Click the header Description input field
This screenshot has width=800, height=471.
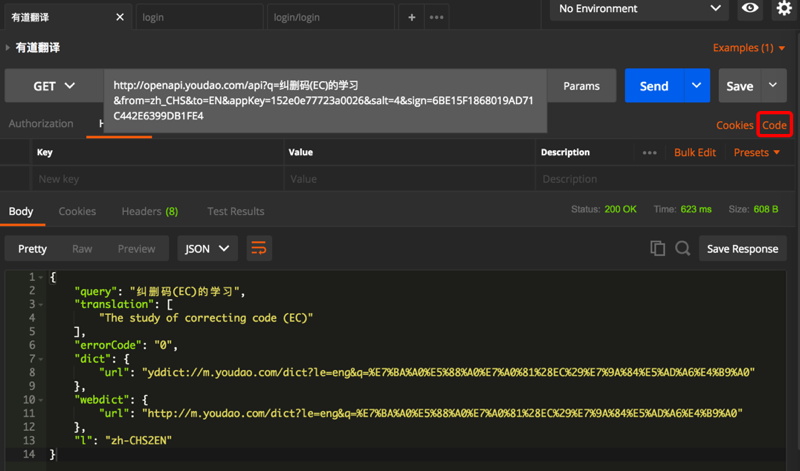(663, 179)
